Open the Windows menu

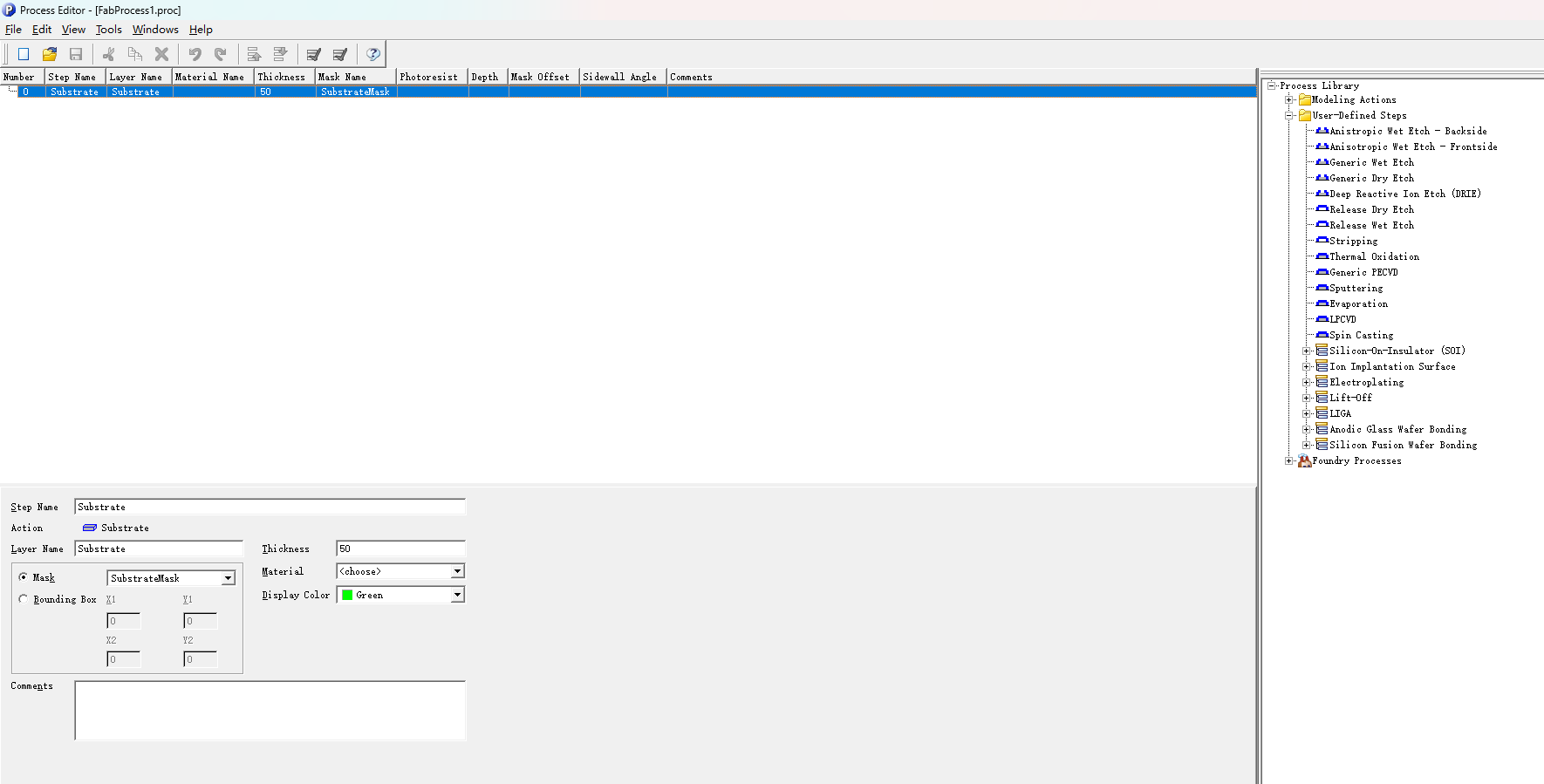(x=155, y=30)
